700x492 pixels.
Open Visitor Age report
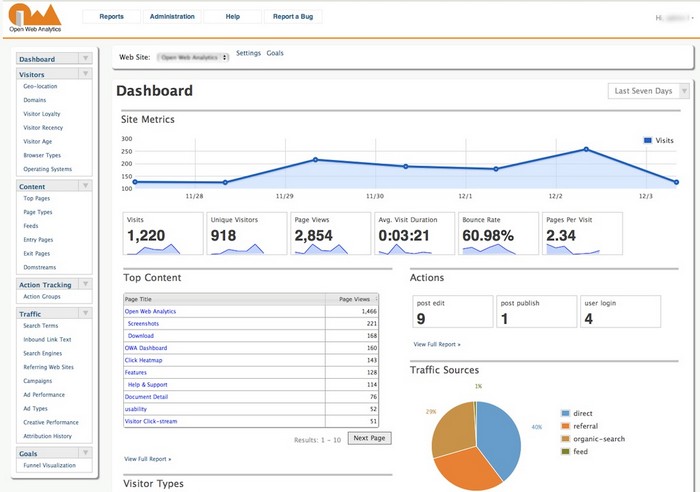pyautogui.click(x=38, y=142)
